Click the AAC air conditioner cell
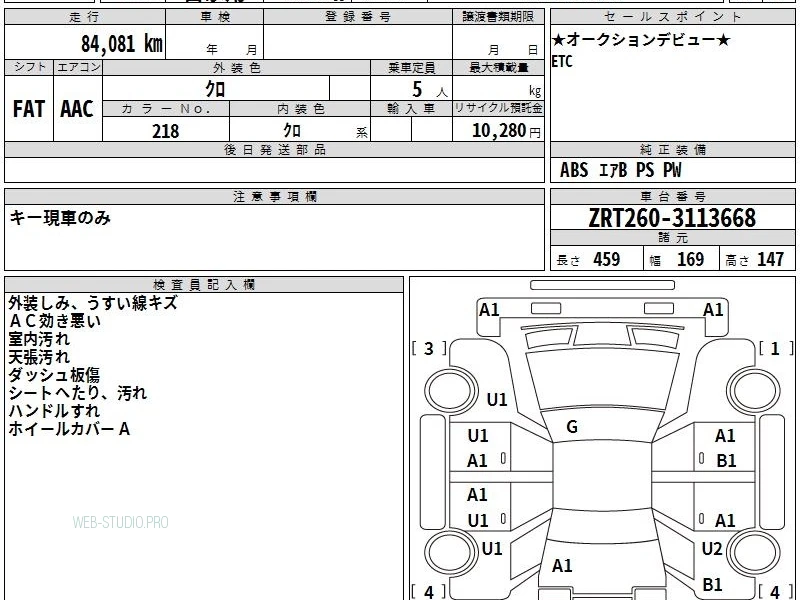The height and width of the screenshot is (600, 800). coord(77,109)
